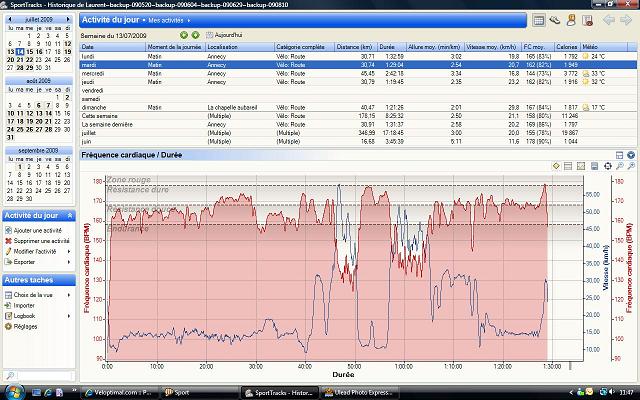This screenshot has height=400, width=640.
Task: Click Show Desktop quick launch icon
Action: [x=36, y=393]
